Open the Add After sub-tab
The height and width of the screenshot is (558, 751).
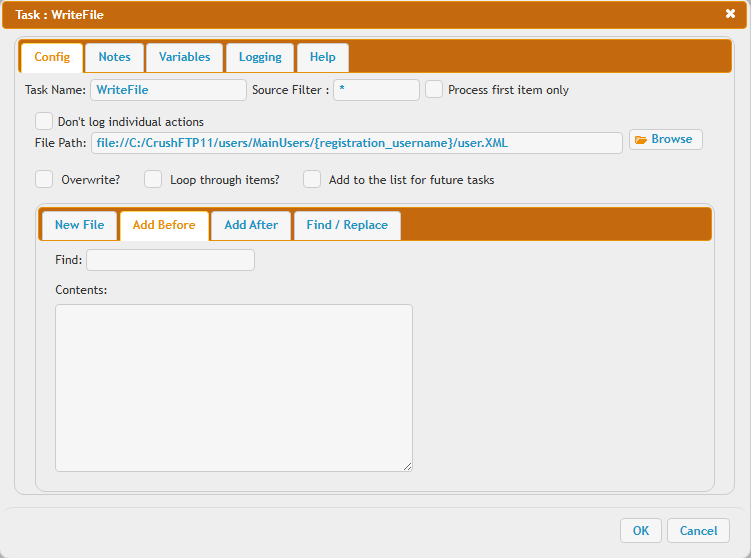(x=251, y=225)
